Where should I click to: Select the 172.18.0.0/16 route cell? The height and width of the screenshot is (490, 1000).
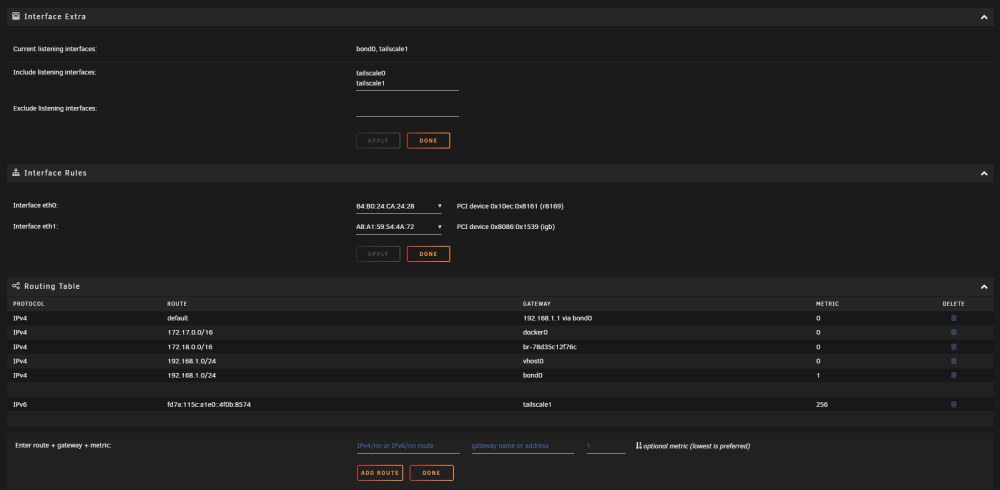(x=190, y=347)
